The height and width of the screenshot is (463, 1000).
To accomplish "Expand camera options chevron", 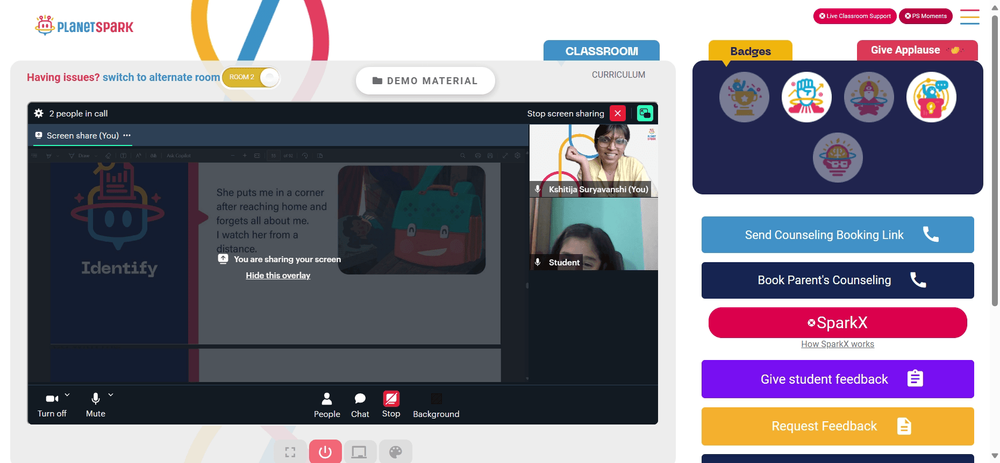I will [x=68, y=395].
